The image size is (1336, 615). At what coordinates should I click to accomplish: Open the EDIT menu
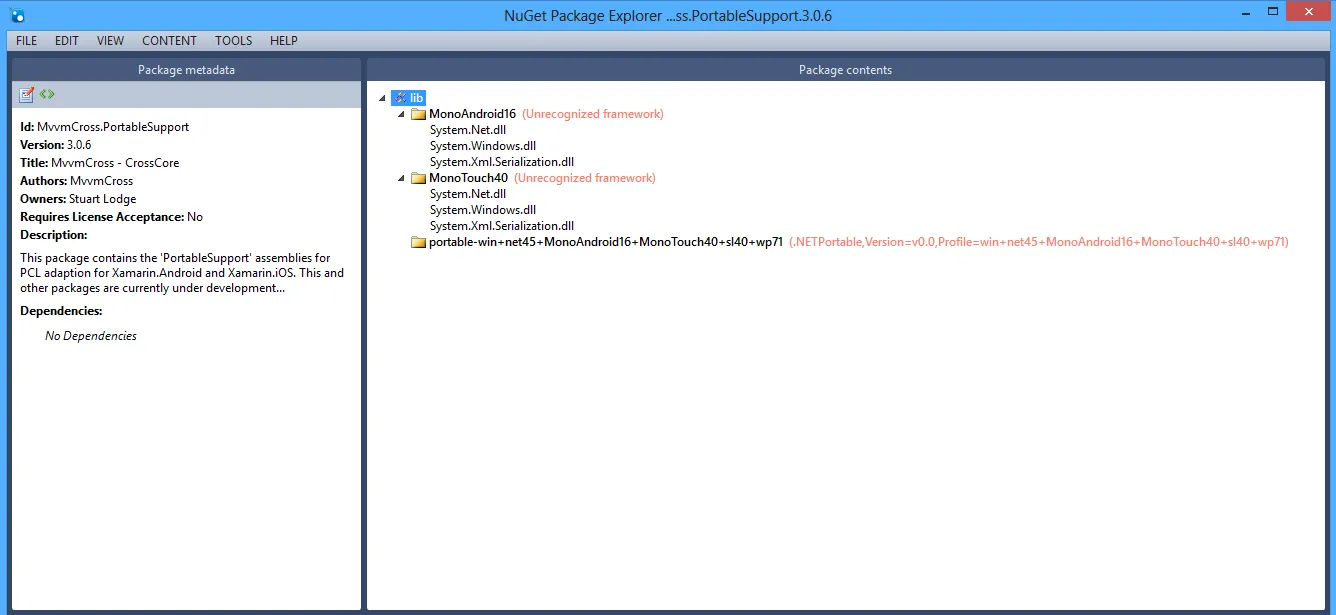[x=67, y=41]
